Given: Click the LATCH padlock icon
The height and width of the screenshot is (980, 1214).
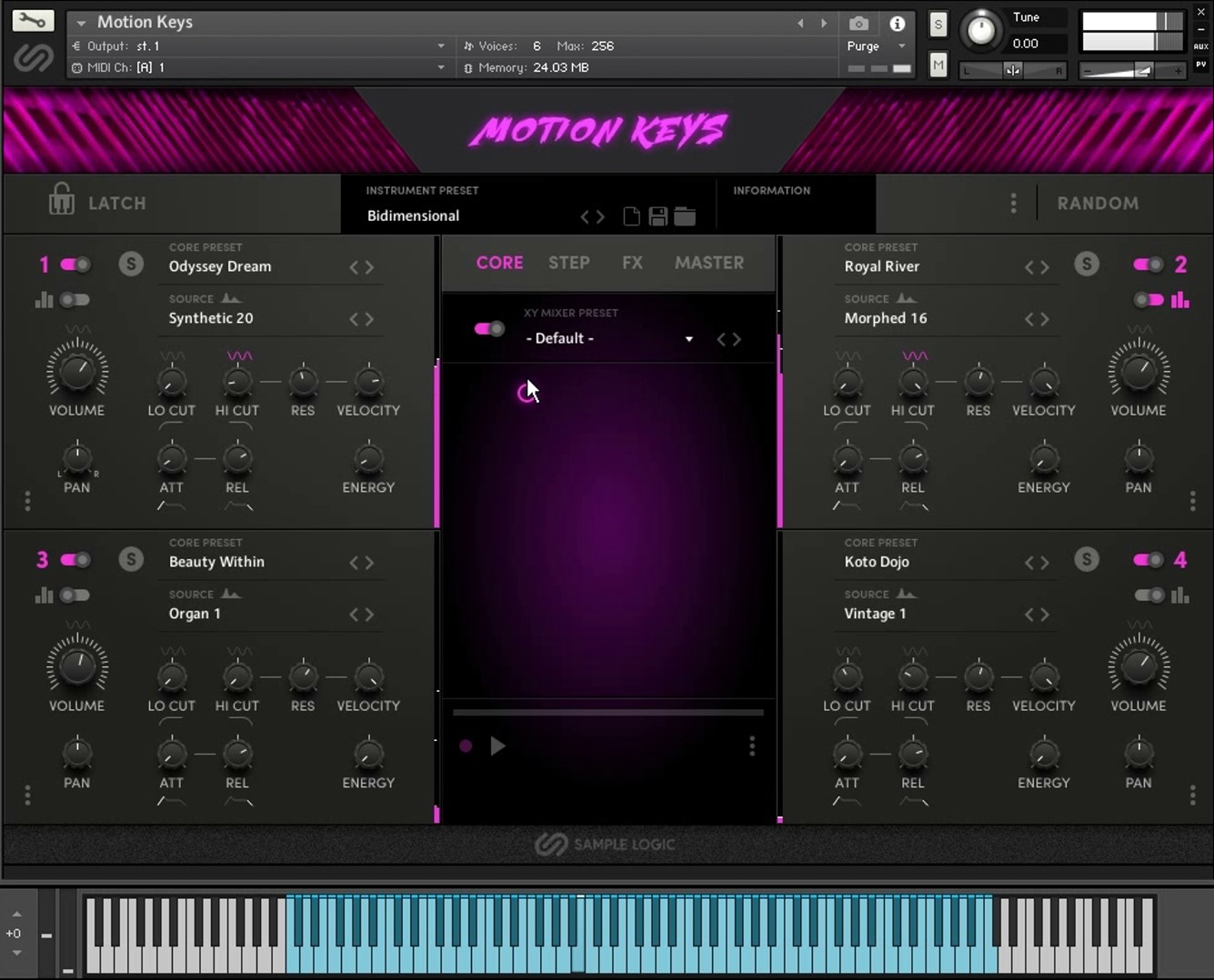Looking at the screenshot, I should [x=61, y=202].
